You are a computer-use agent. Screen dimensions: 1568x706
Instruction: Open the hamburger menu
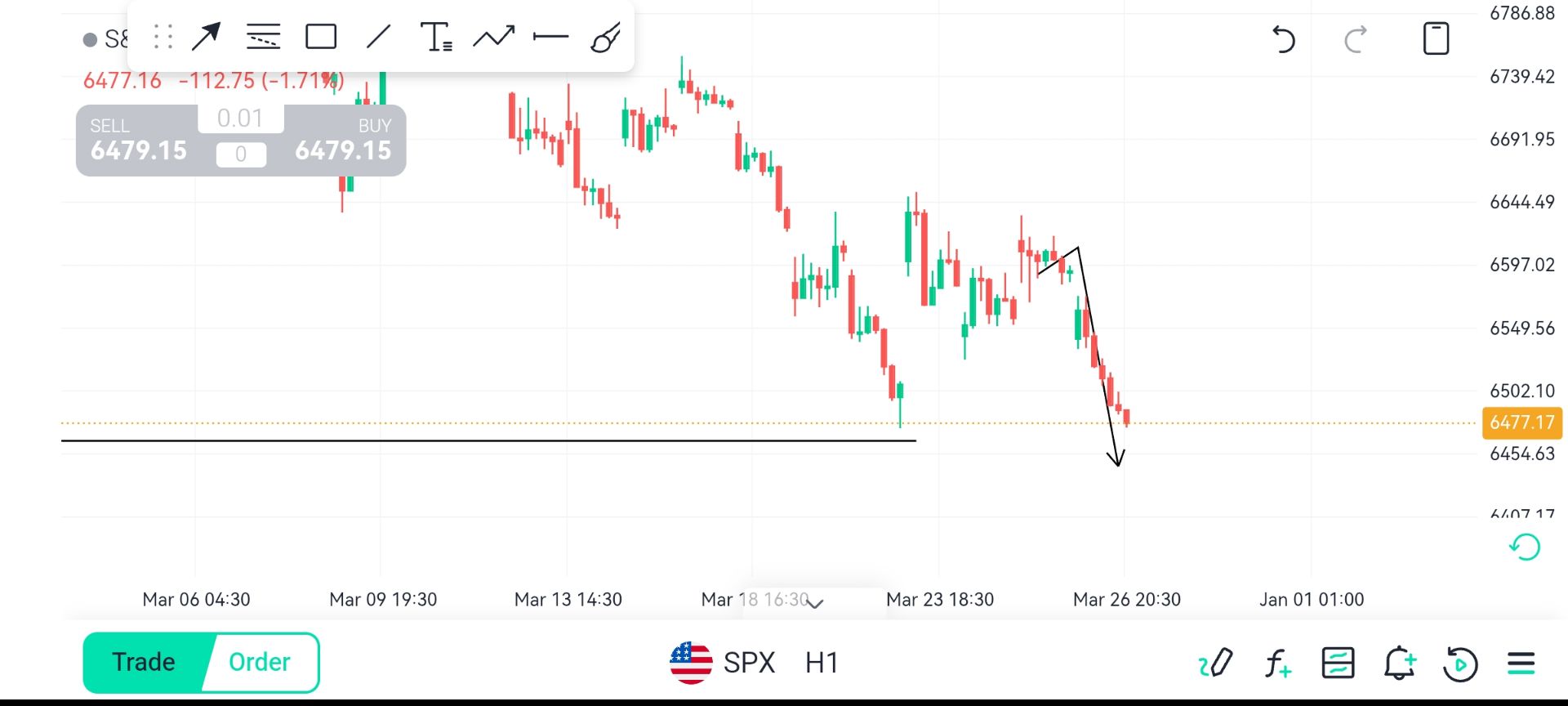(x=1521, y=663)
